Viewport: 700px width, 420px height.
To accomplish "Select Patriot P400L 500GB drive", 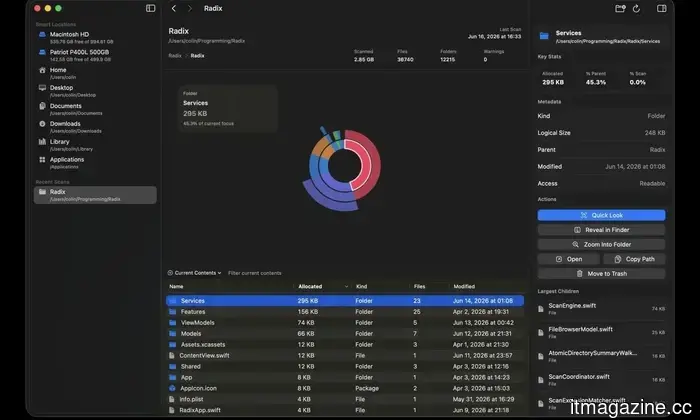I will (95, 55).
